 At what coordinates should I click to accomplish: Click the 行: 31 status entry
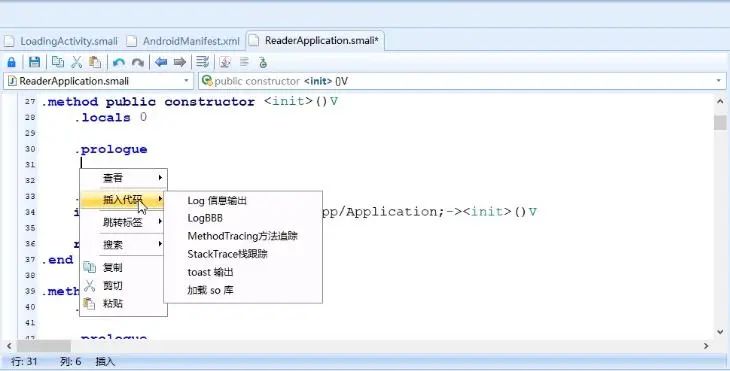24,362
